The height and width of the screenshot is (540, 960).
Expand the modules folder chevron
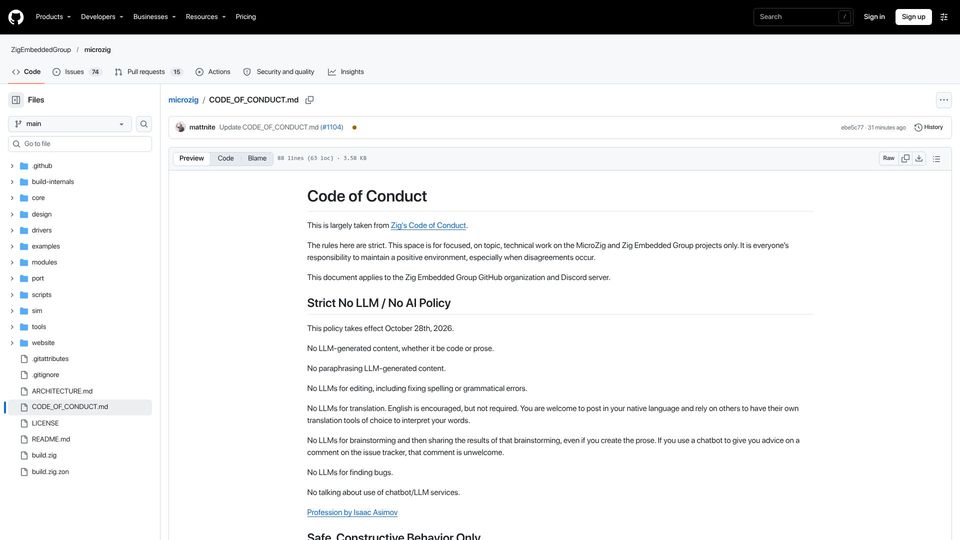tap(12, 262)
